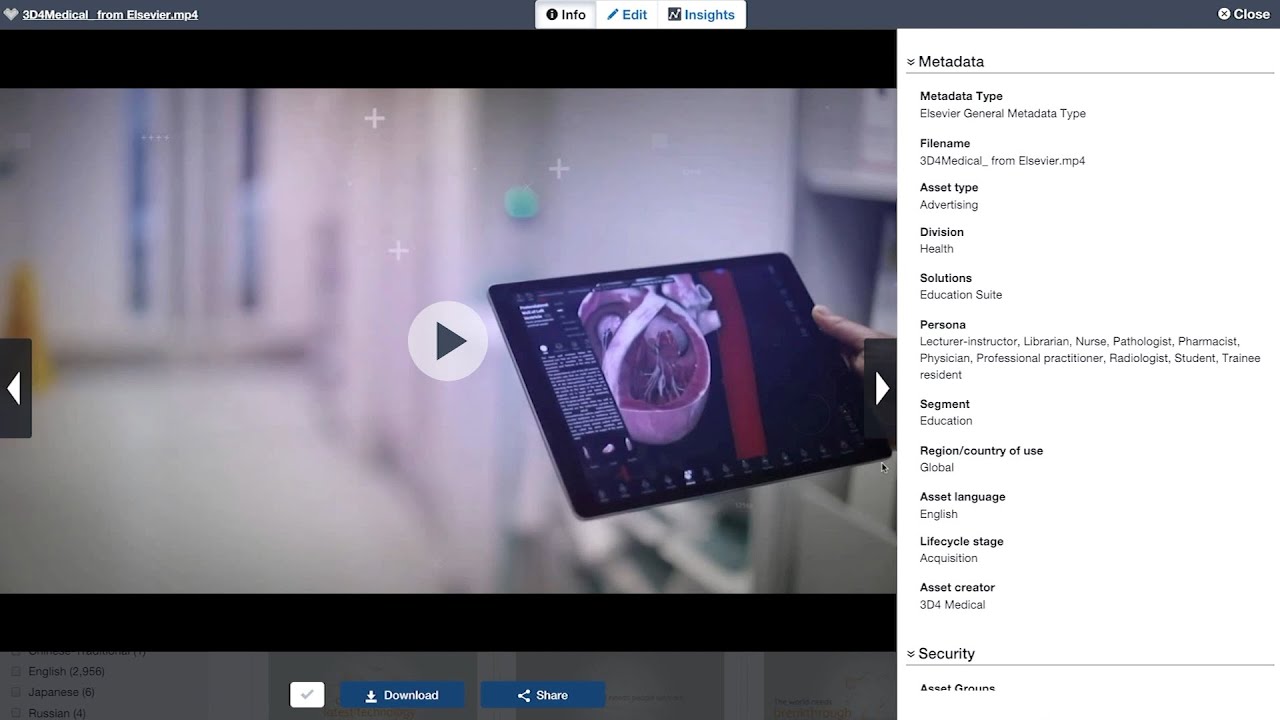Click the 'English' asset language value
1280x720 pixels.
(x=939, y=514)
